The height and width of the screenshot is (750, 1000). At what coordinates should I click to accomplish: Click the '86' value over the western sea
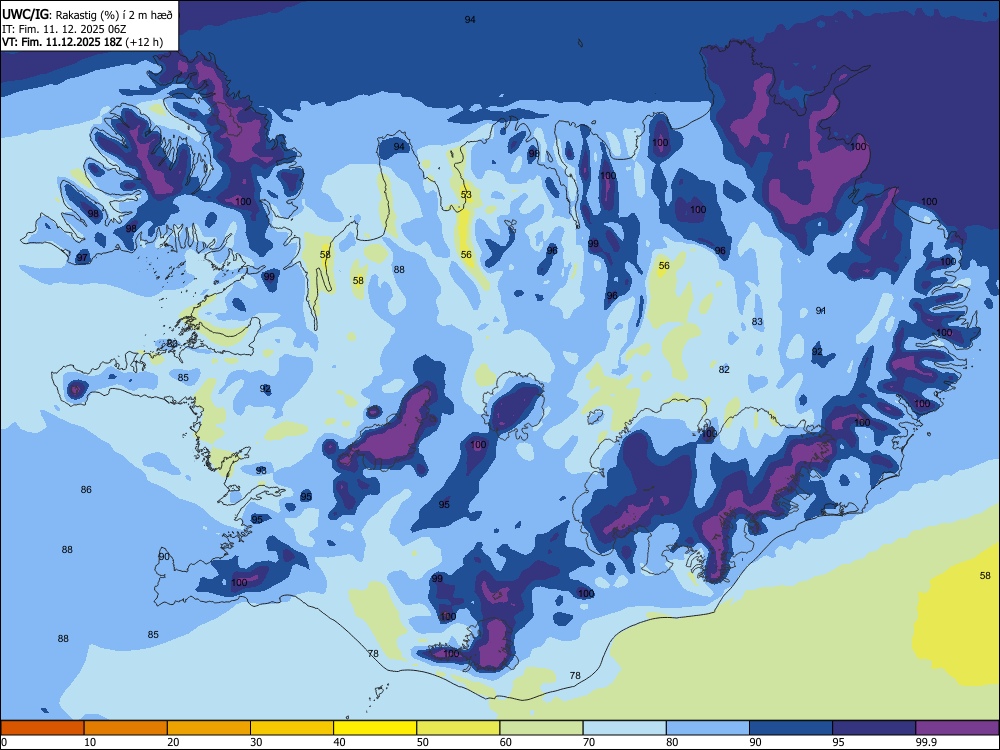pyautogui.click(x=86, y=490)
